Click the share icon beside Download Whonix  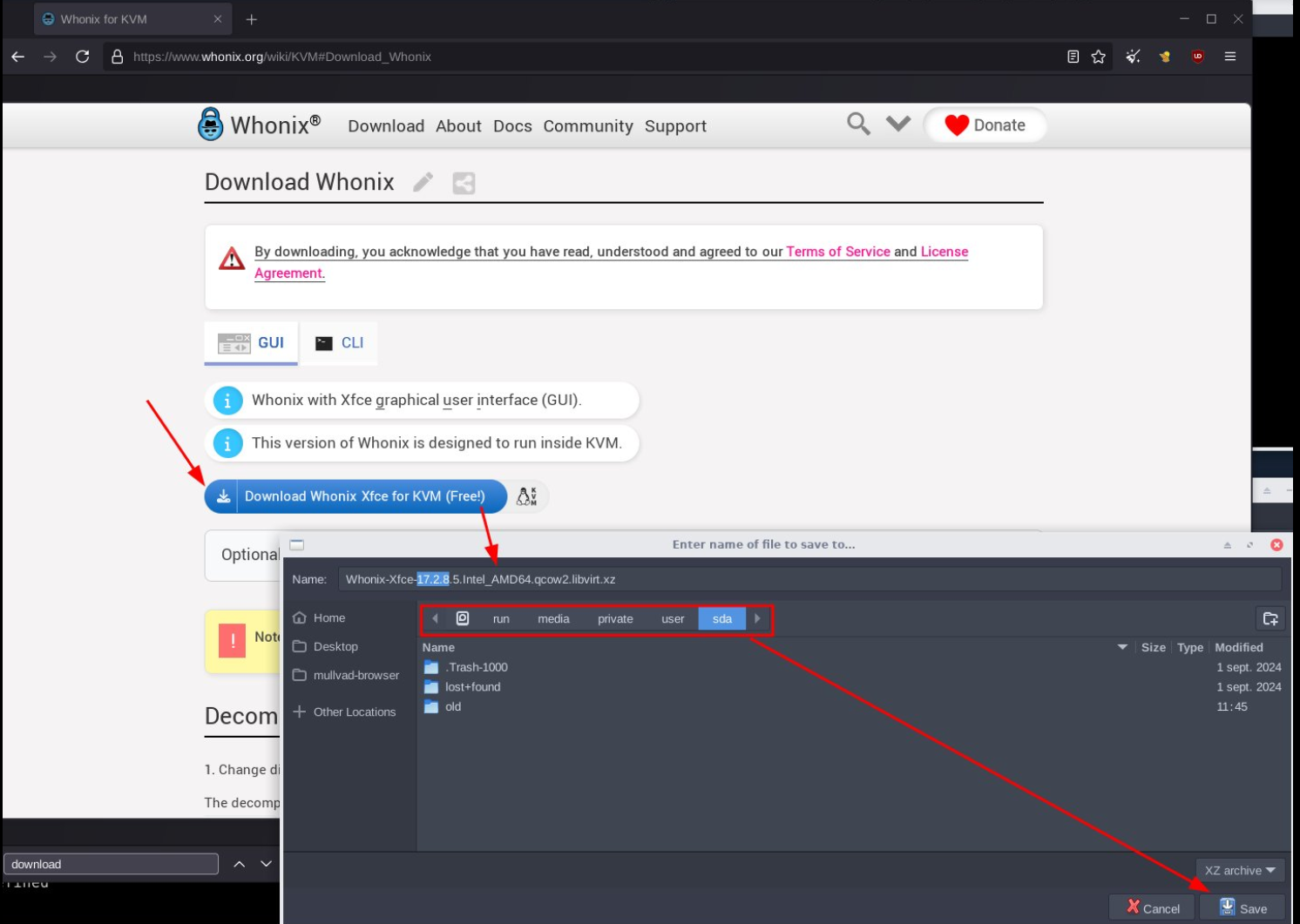(x=464, y=183)
